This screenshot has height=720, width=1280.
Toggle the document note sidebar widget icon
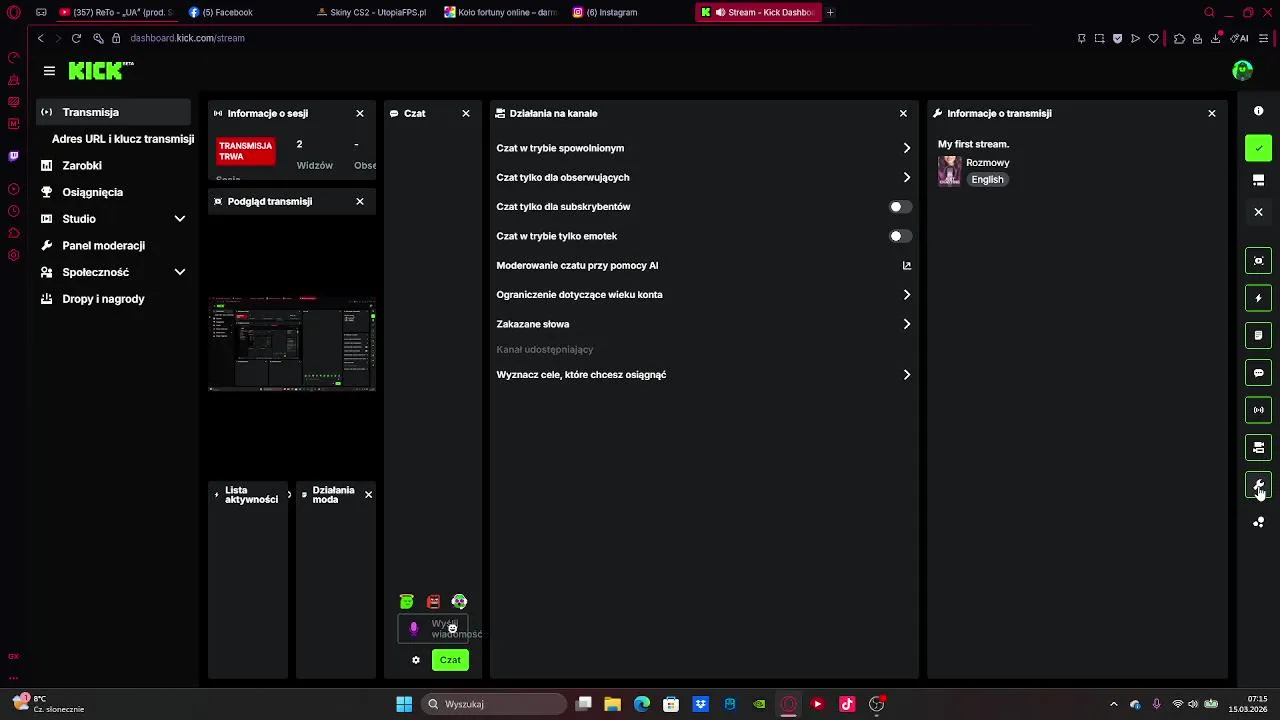click(x=1258, y=335)
